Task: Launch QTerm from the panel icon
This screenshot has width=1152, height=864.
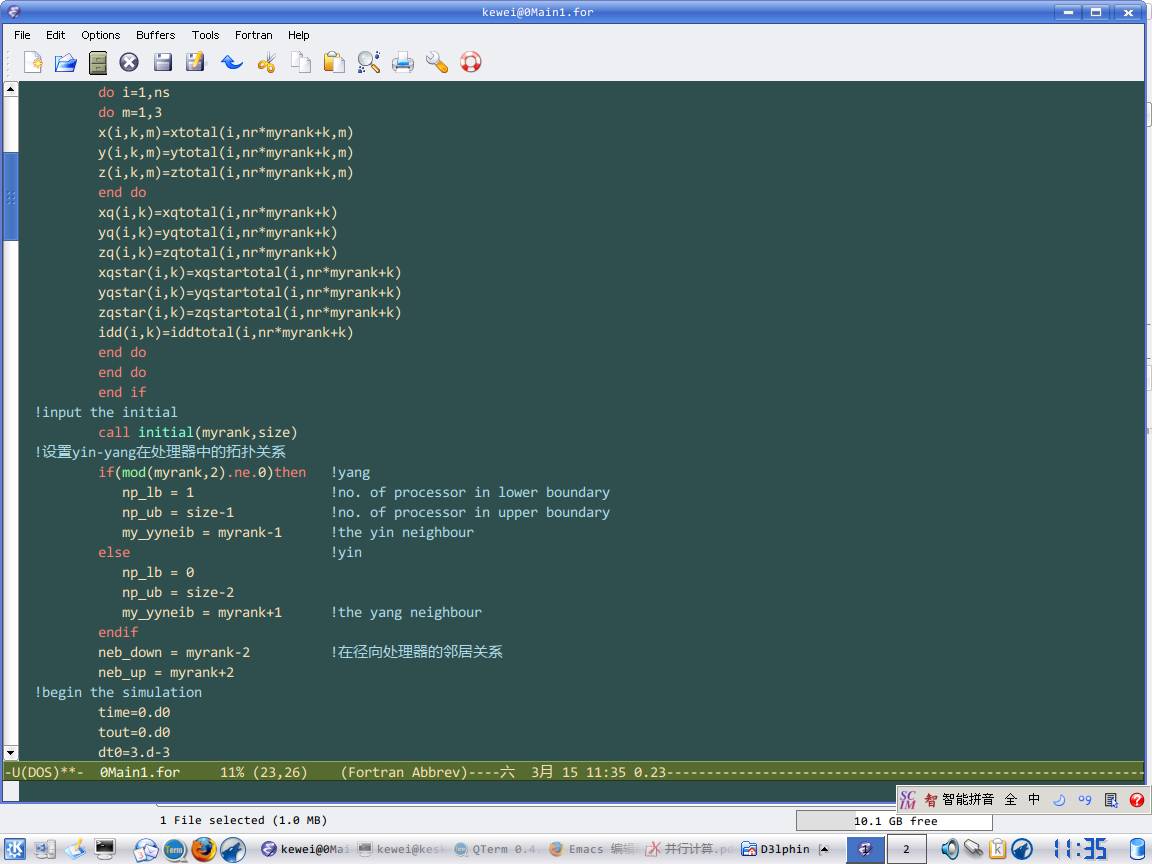Action: tap(174, 850)
